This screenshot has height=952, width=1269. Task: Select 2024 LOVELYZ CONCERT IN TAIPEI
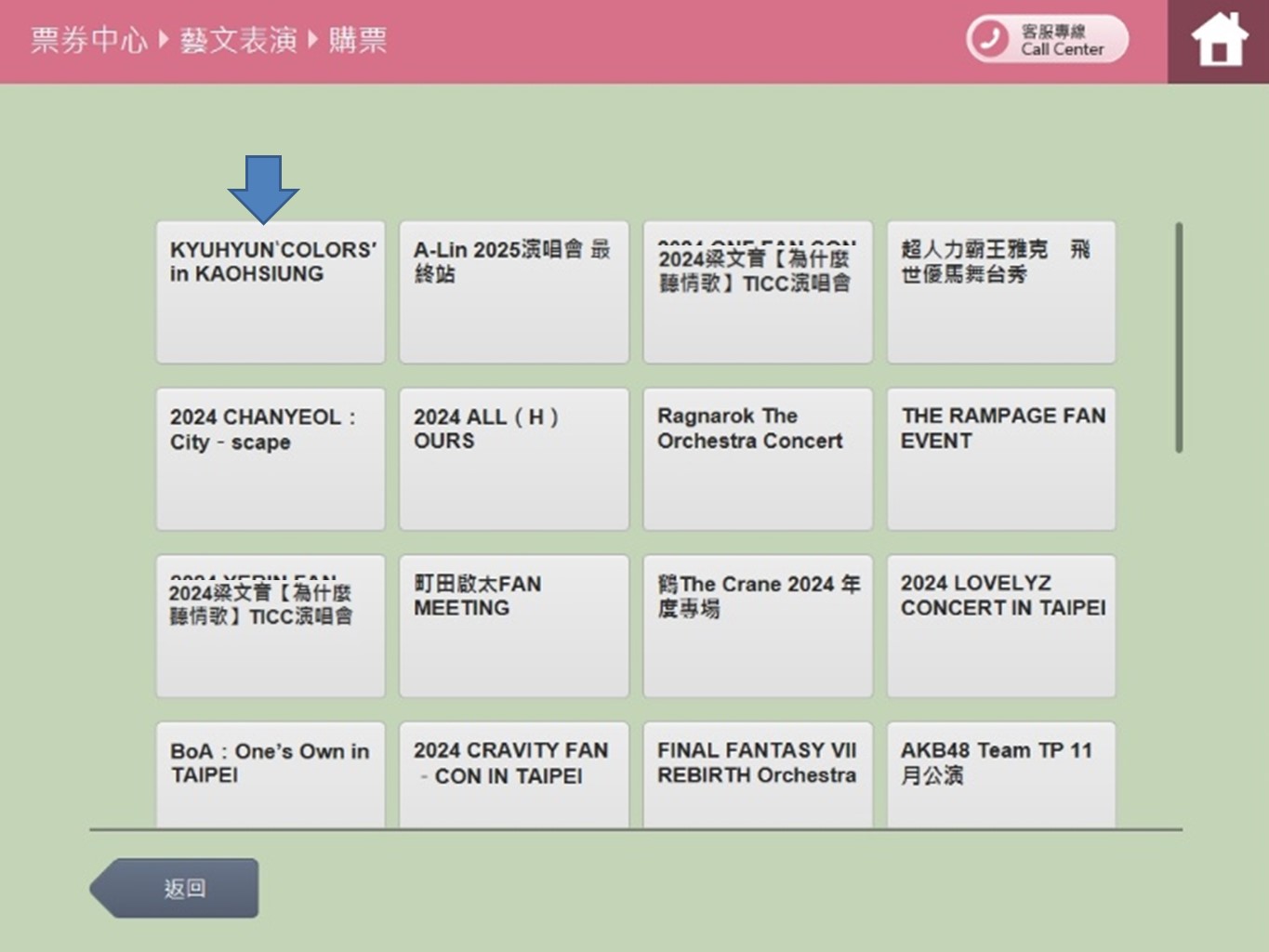[x=1001, y=627]
